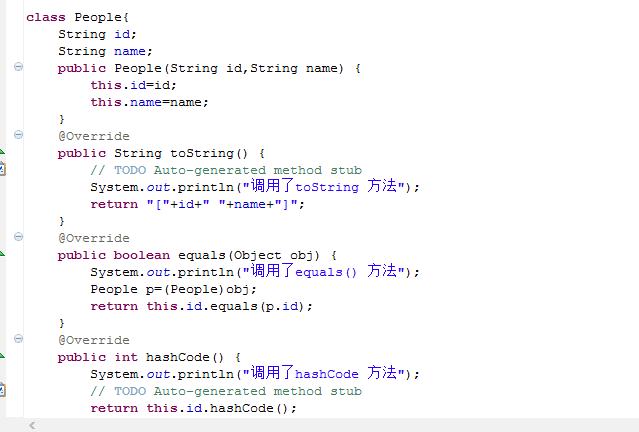The height and width of the screenshot is (432, 639).
Task: Click the statement 'this.id=id;'
Action: (133, 85)
